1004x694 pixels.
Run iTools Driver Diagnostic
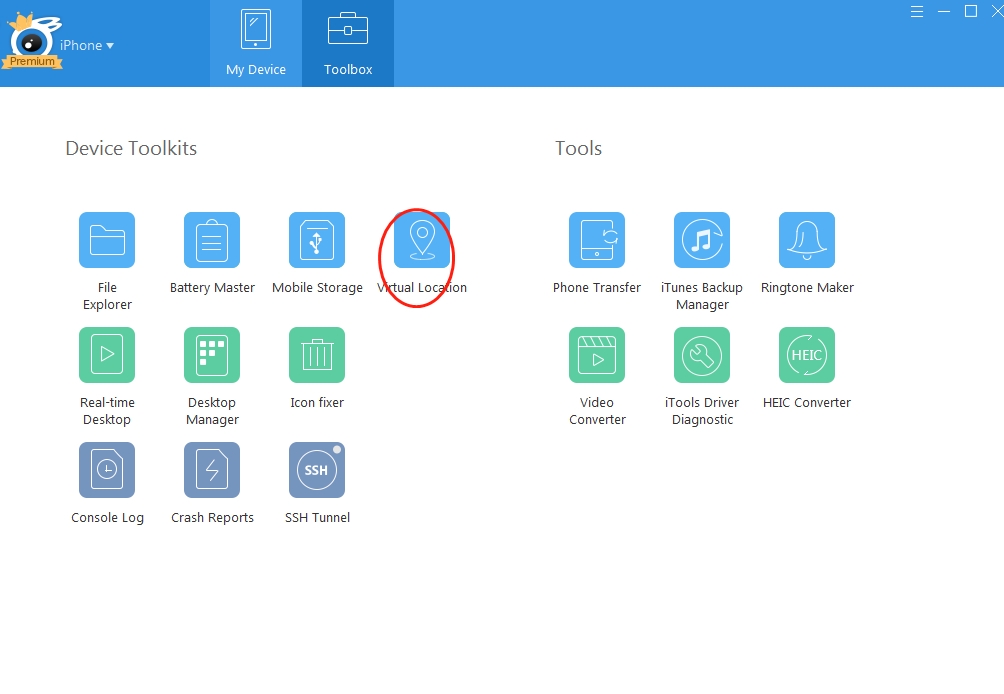click(x=702, y=355)
